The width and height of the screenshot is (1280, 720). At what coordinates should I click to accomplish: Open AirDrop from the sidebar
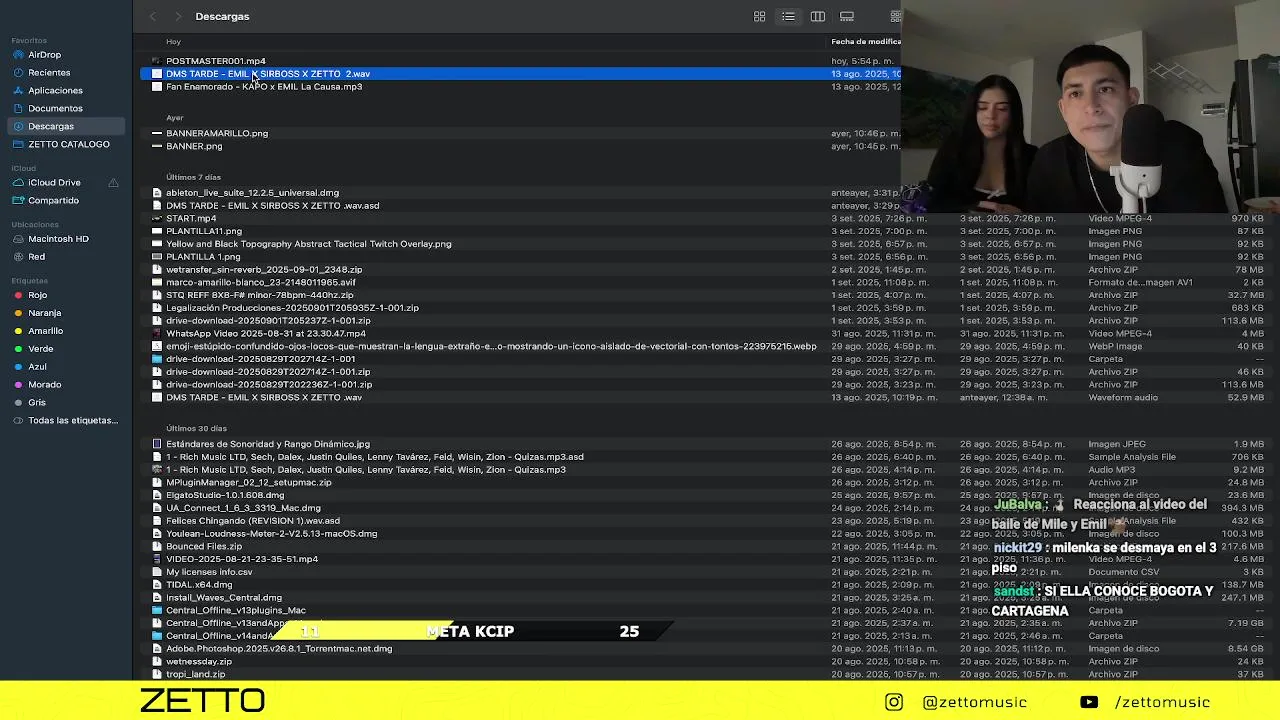[x=45, y=55]
